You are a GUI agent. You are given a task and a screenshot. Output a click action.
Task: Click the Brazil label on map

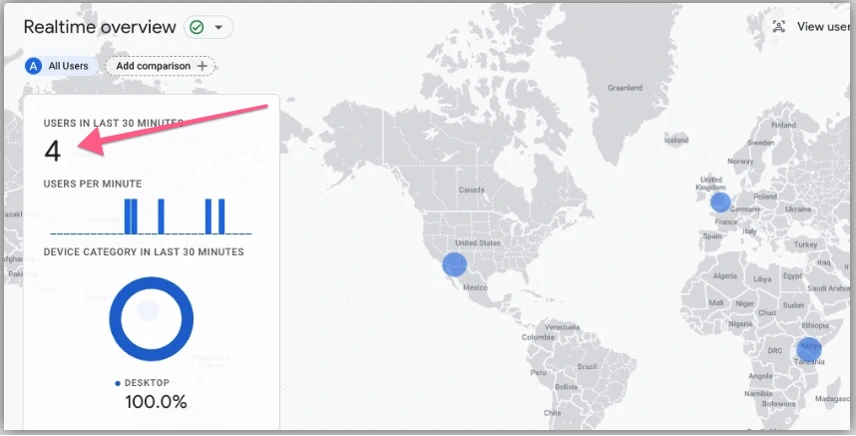[587, 367]
